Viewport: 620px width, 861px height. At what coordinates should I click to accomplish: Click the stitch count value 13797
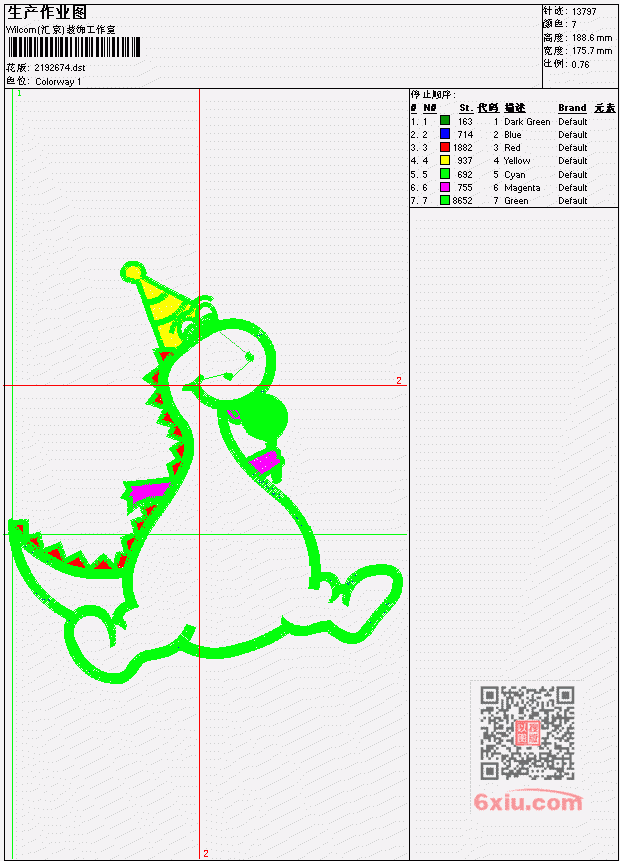(x=584, y=11)
